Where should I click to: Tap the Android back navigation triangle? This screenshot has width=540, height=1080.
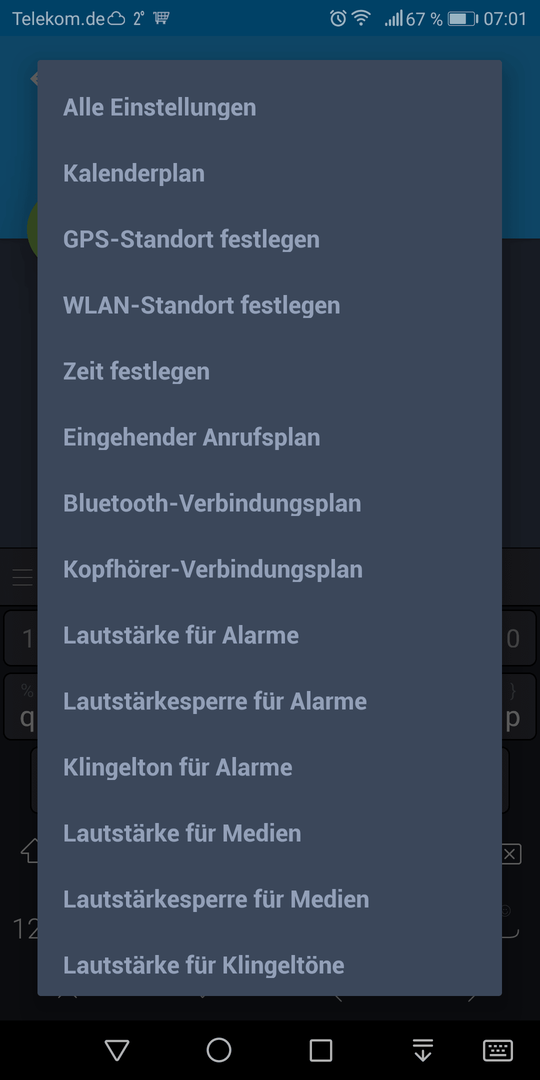pyautogui.click(x=117, y=1050)
